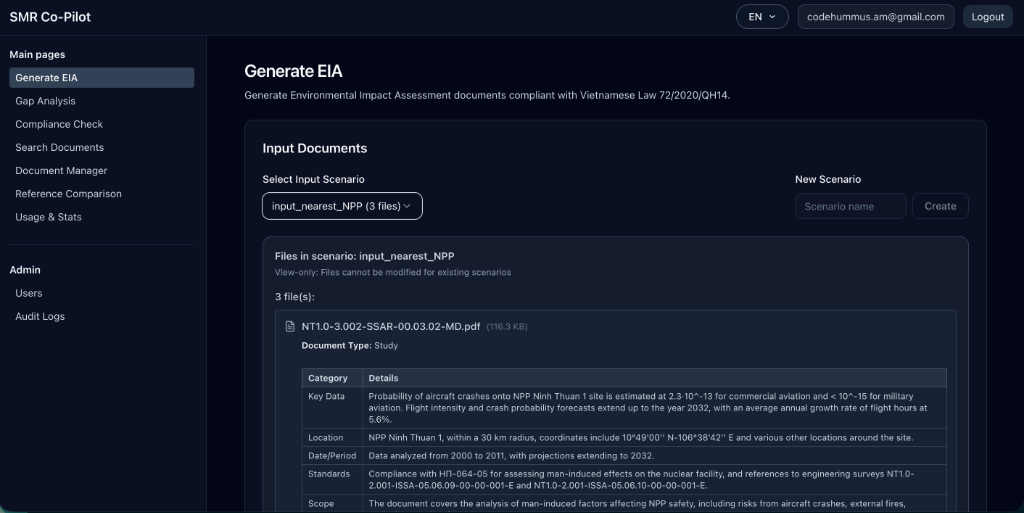Click the Scope category cell
1024x513 pixels.
(x=332, y=503)
